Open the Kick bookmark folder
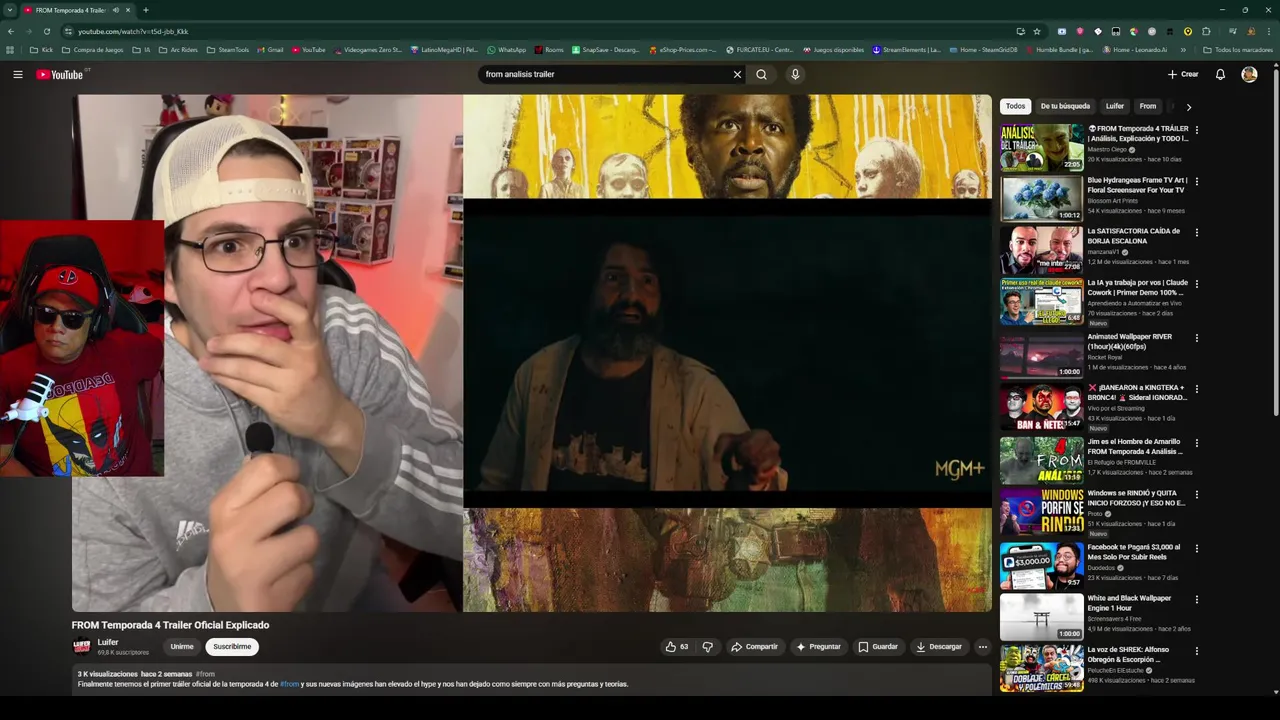The image size is (1280, 720). (x=41, y=49)
